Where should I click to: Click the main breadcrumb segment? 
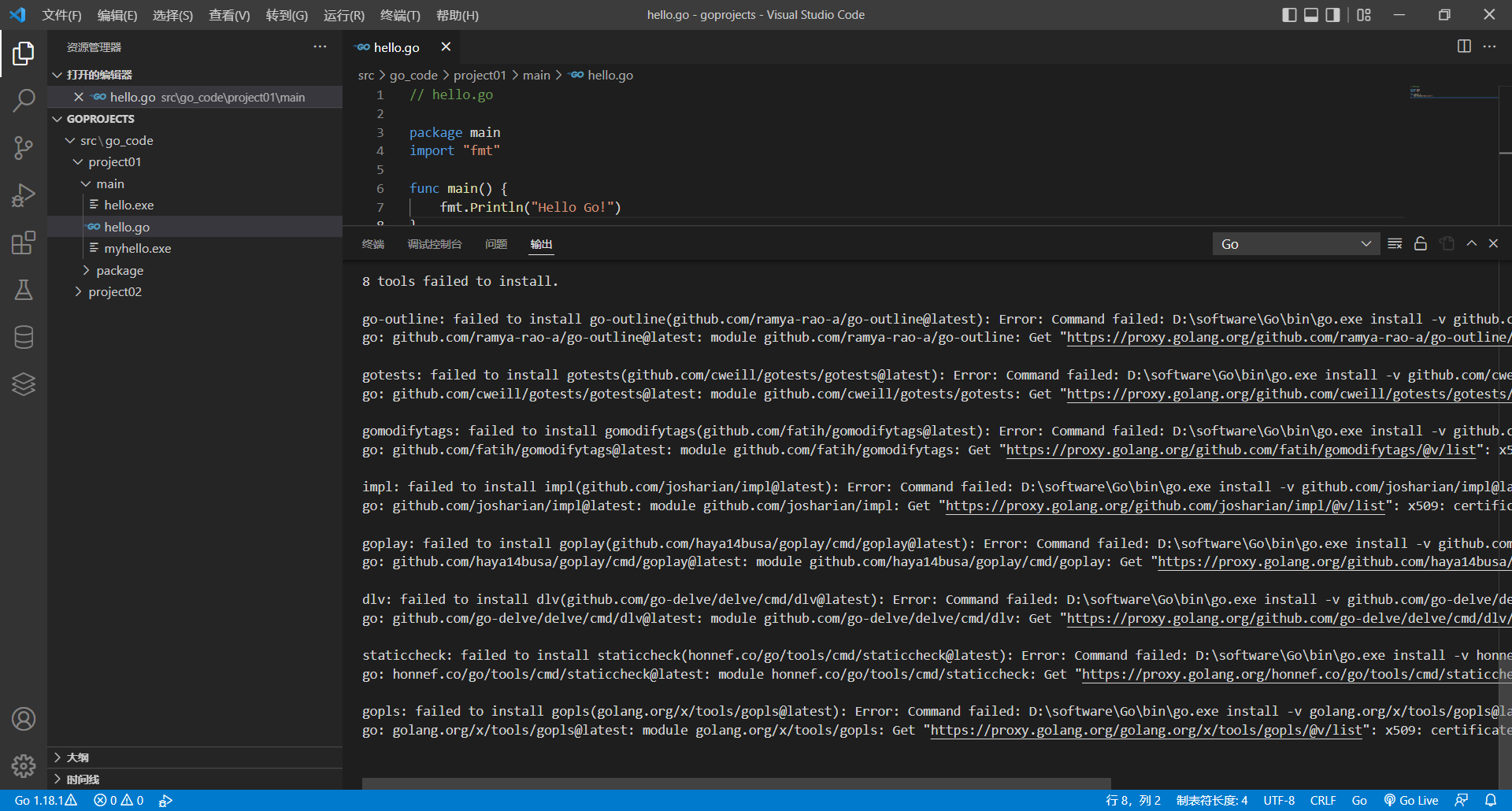[x=536, y=75]
